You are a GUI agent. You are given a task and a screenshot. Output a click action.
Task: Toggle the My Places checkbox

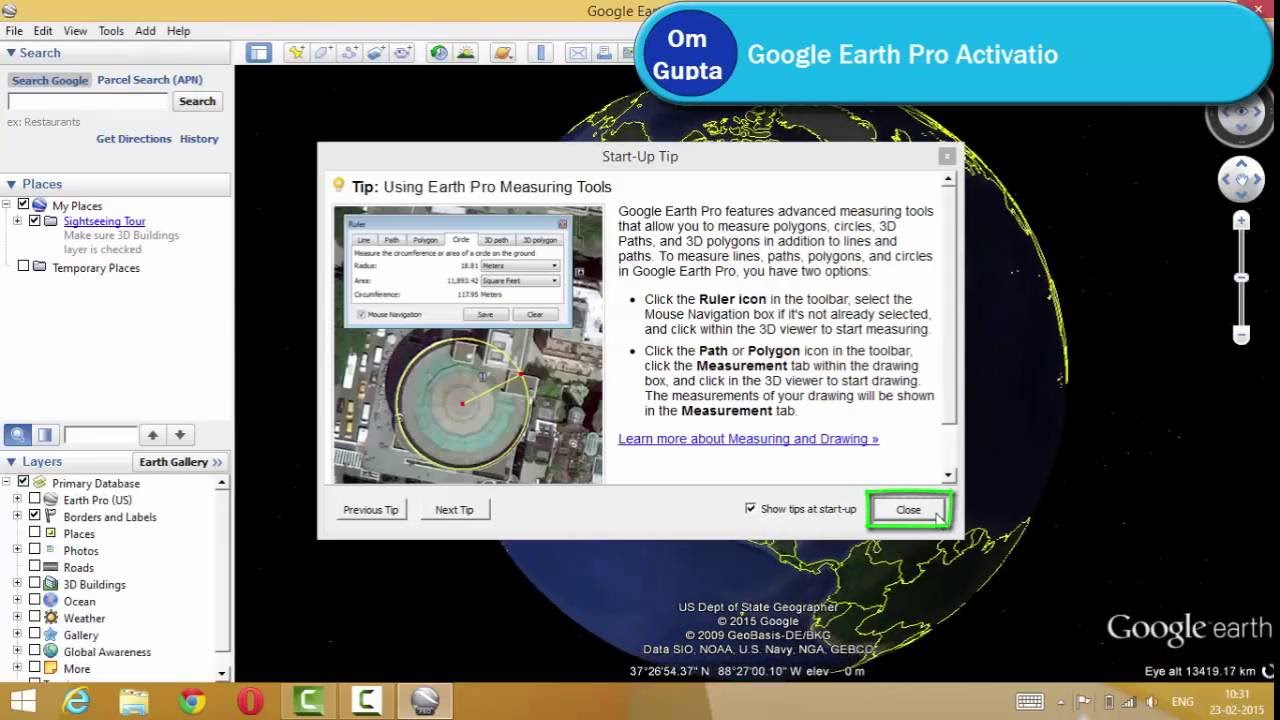23,204
